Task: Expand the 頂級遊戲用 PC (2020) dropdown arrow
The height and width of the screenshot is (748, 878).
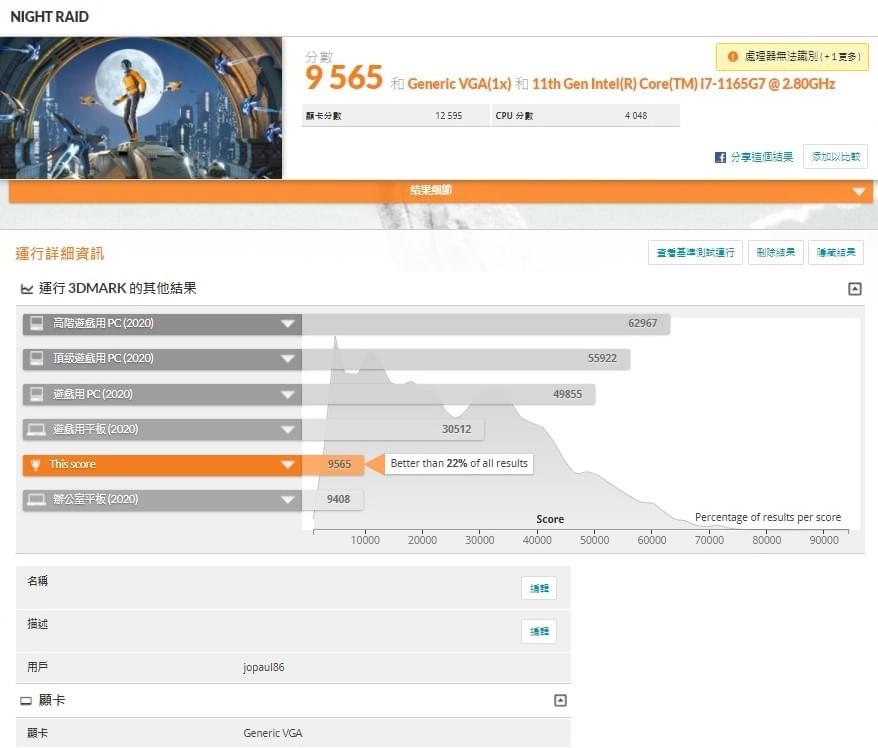Action: pyautogui.click(x=287, y=359)
